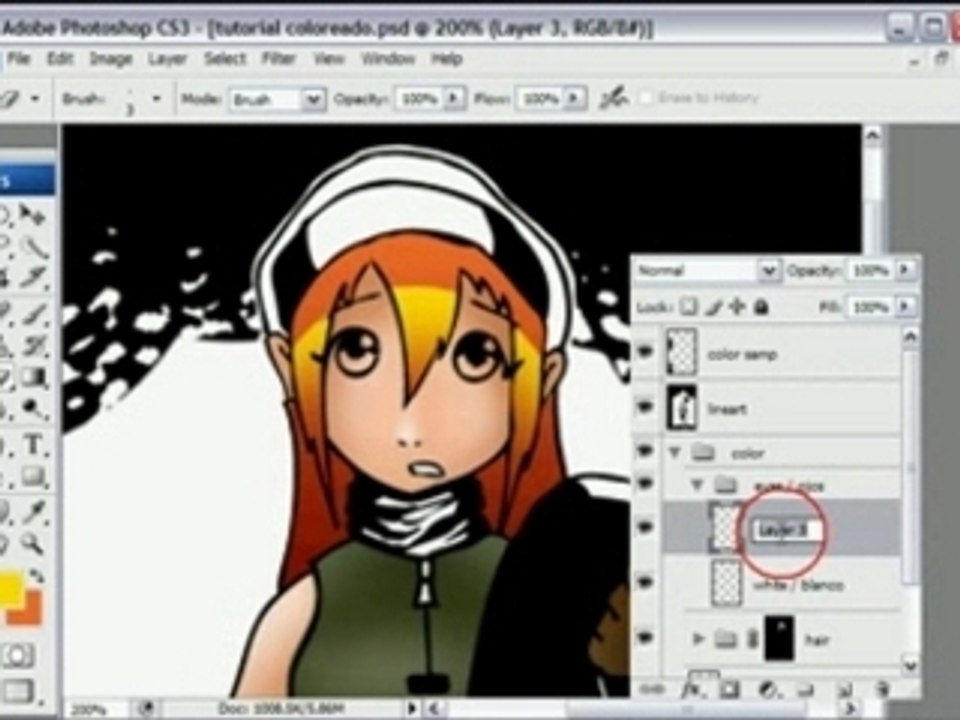Toggle Quick Mask mode
This screenshot has height=720, width=960.
pyautogui.click(x=18, y=654)
